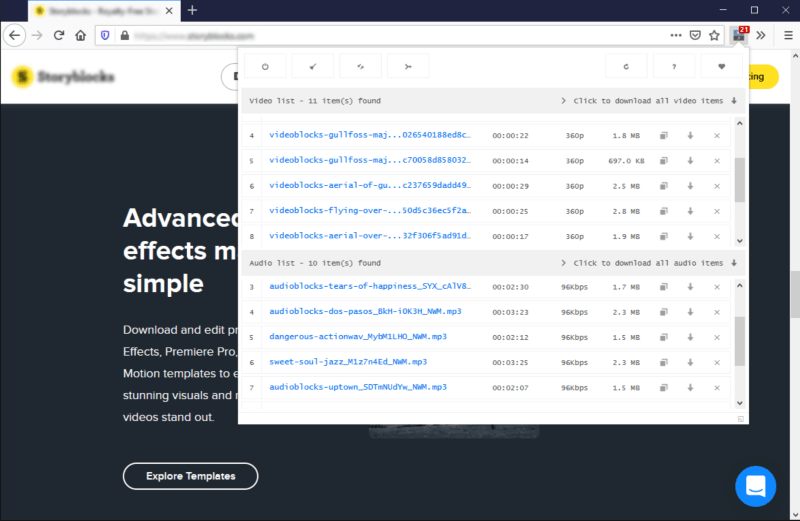Click audio list scrollbar up arrow
Viewport: 800px width, 521px height.
[x=740, y=286]
